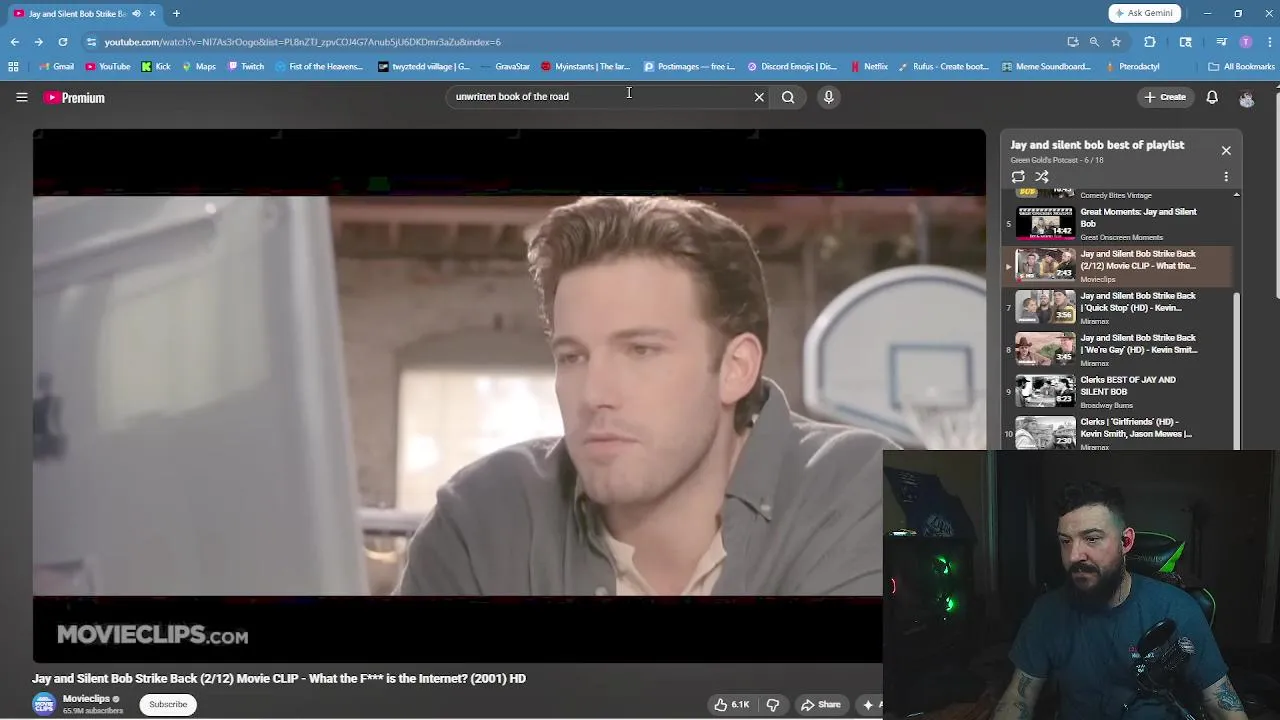The width and height of the screenshot is (1280, 720).
Task: Play Great Moments: Jay and Silent Bob
Action: pos(1118,223)
